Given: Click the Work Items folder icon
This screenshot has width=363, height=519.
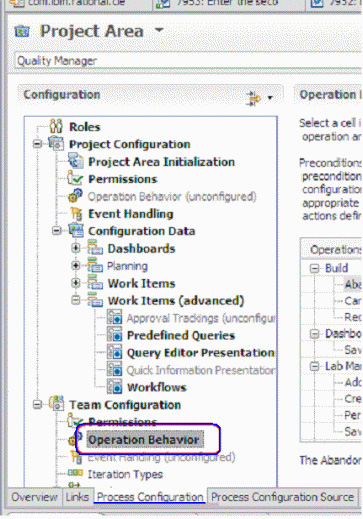Looking at the screenshot, I should 95,283.
